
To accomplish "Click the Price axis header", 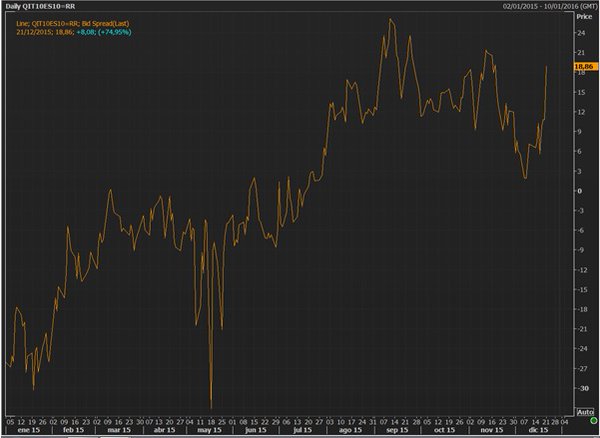I will coord(584,16).
